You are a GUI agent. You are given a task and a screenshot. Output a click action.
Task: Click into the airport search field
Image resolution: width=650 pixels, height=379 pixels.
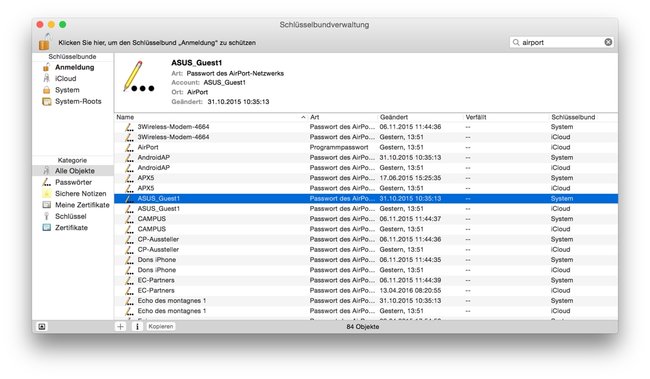coord(561,42)
